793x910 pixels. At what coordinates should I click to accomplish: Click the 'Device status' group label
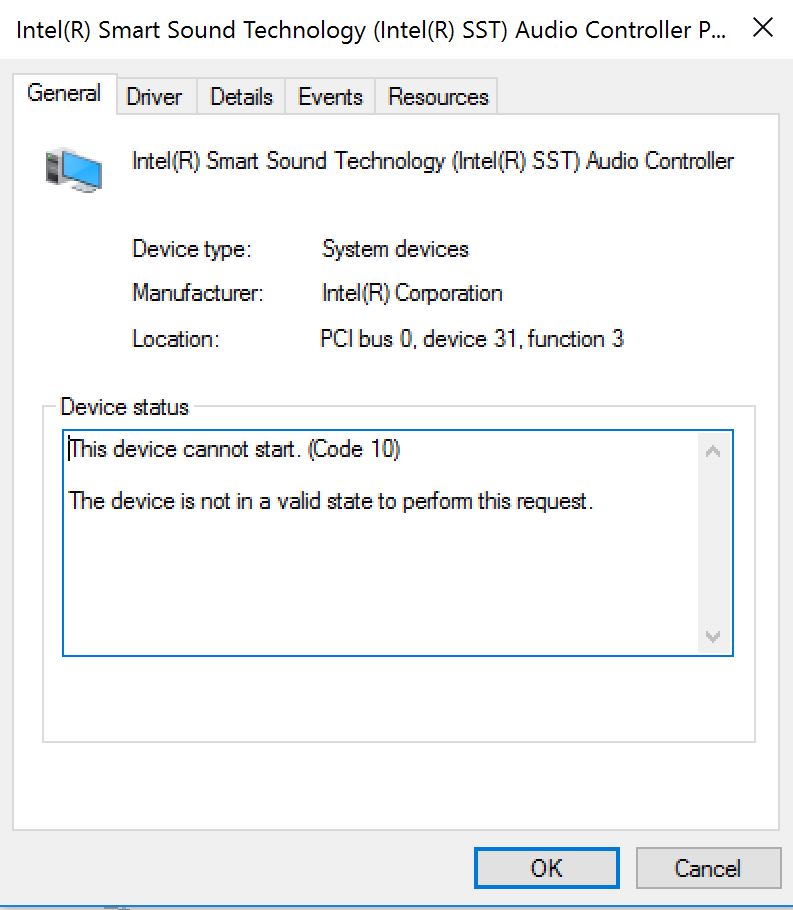pos(124,407)
